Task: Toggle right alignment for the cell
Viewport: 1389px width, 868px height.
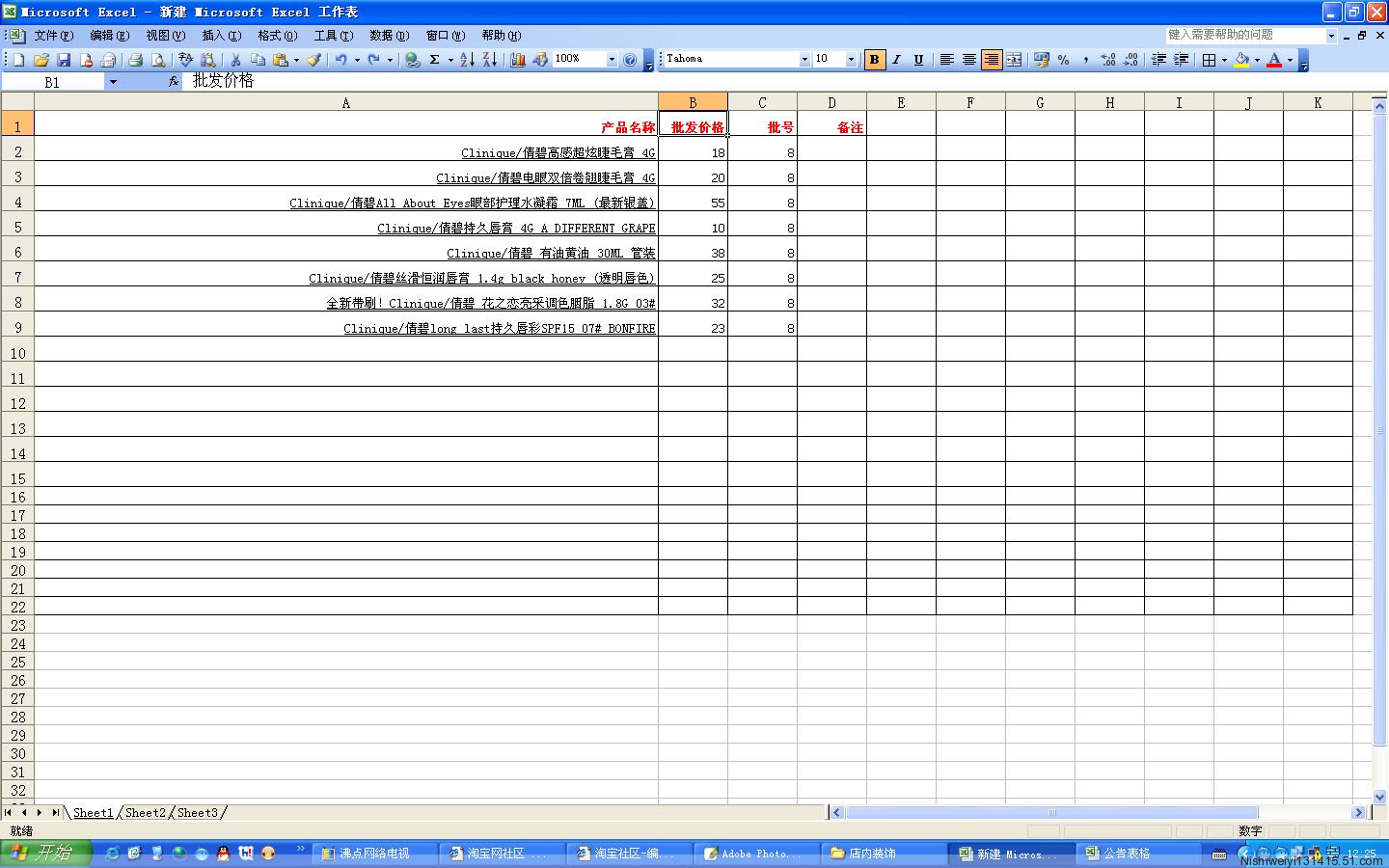Action: [x=992, y=60]
